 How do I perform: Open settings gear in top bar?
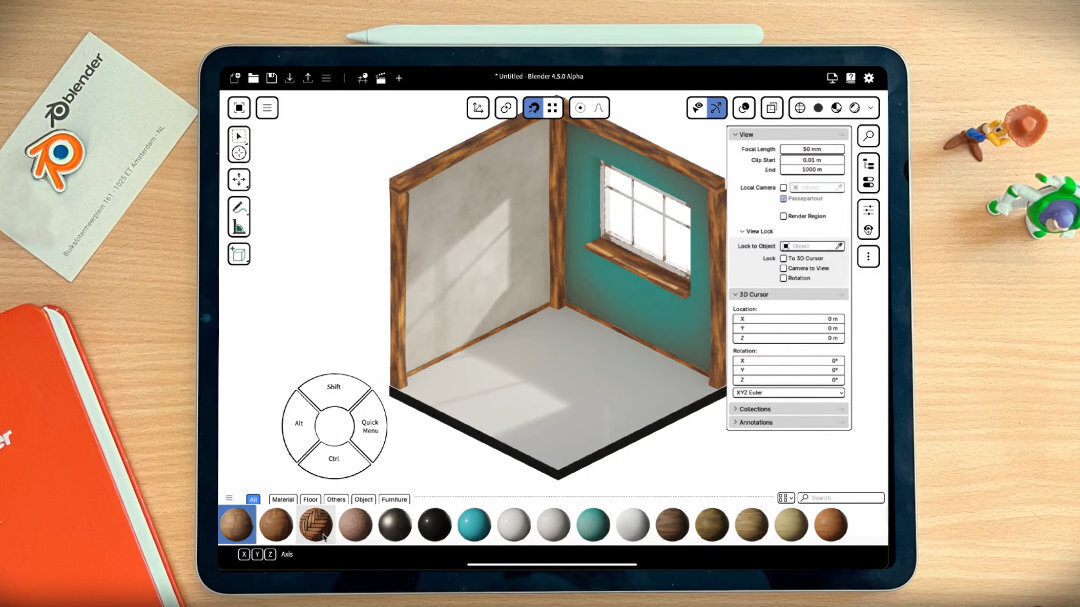[868, 78]
